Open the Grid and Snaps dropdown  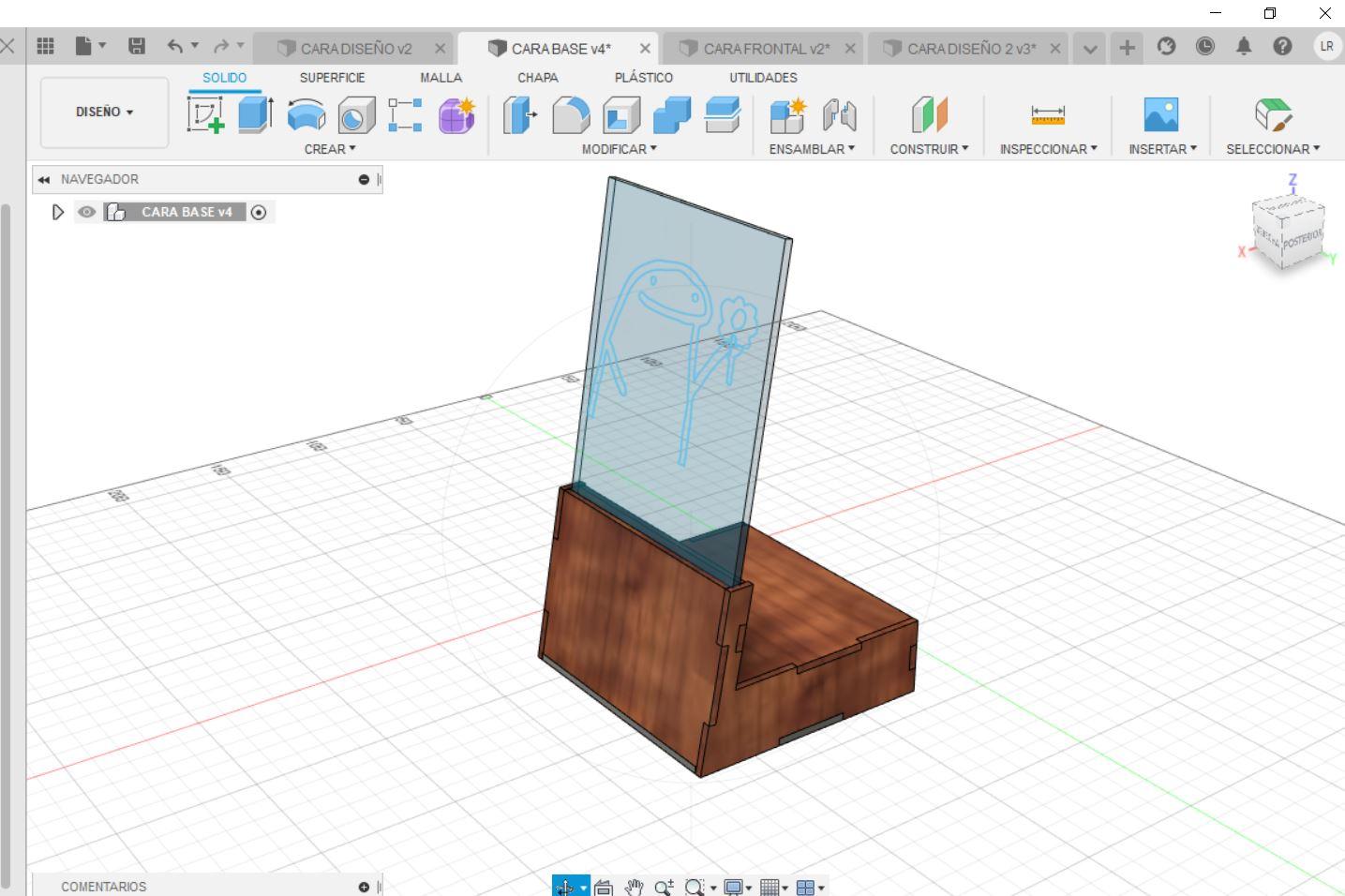point(774,887)
